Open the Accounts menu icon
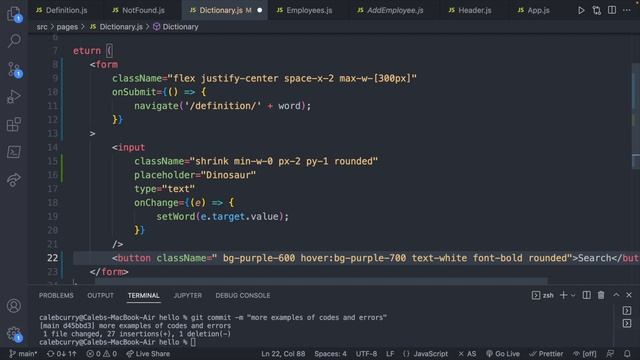The height and width of the screenshot is (360, 640). [14, 305]
